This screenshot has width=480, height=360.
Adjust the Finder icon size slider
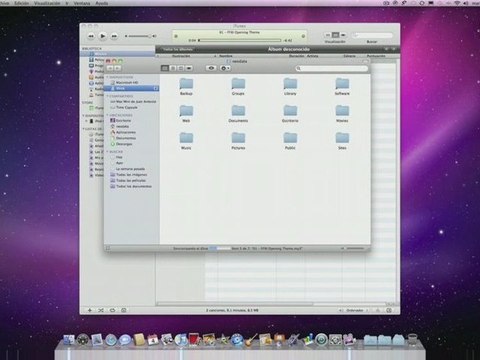[354, 249]
